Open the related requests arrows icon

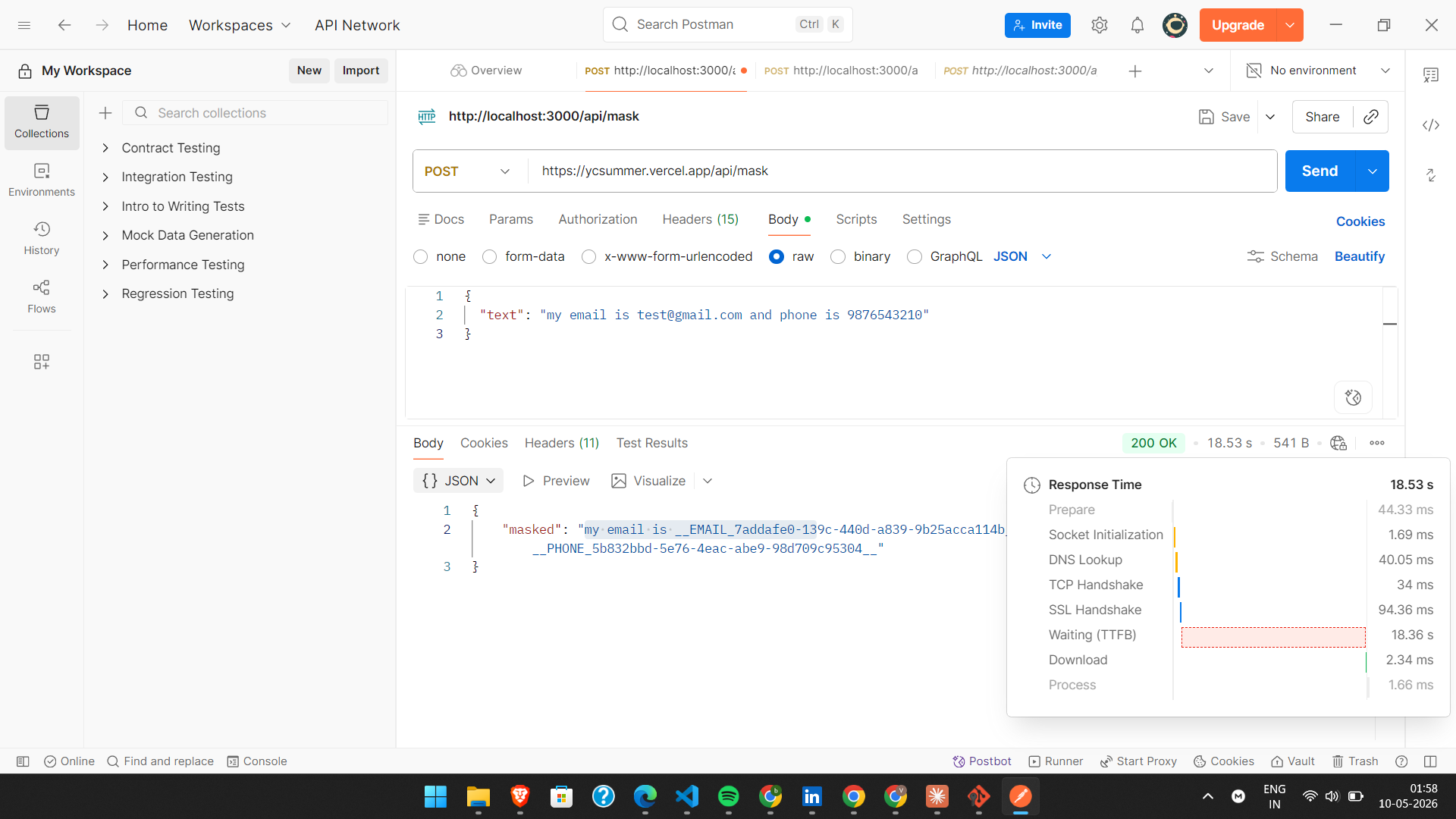point(1431,175)
